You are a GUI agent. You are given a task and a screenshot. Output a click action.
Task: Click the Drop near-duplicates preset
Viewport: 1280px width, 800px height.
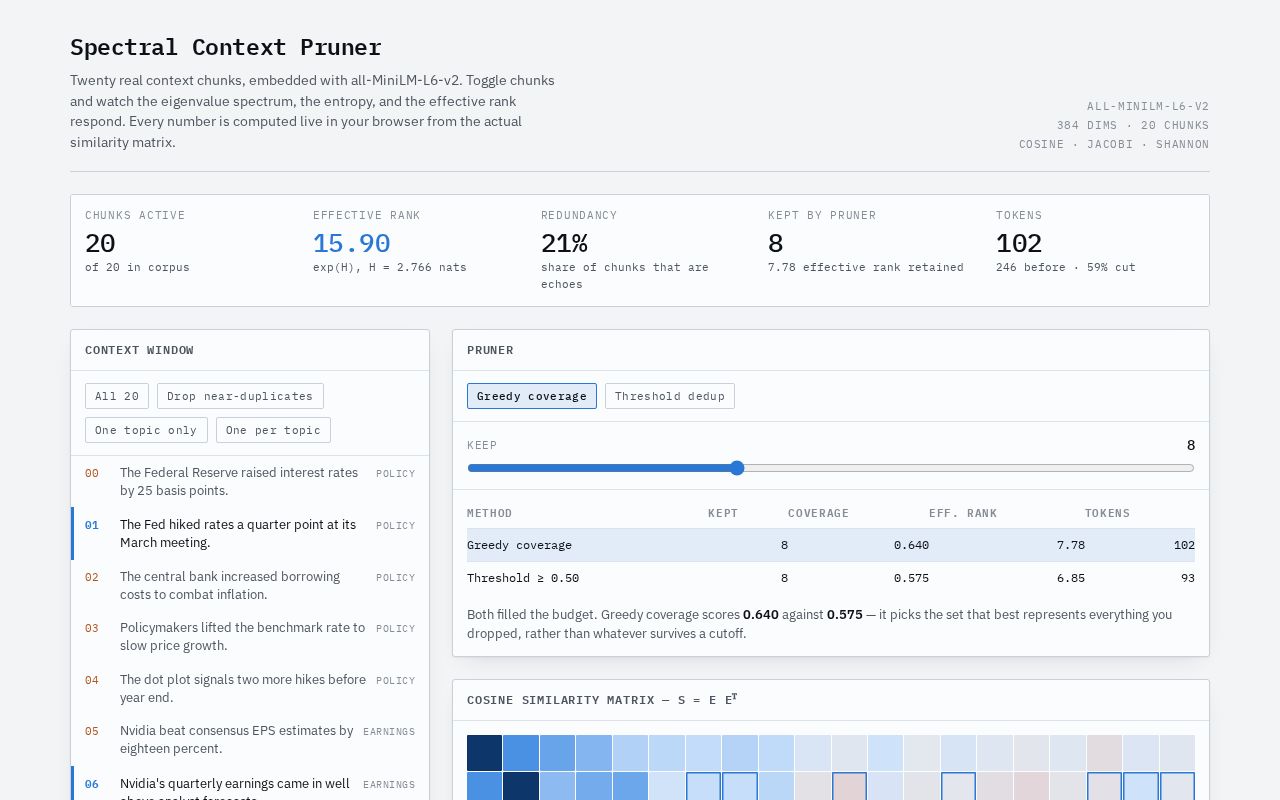tap(240, 396)
